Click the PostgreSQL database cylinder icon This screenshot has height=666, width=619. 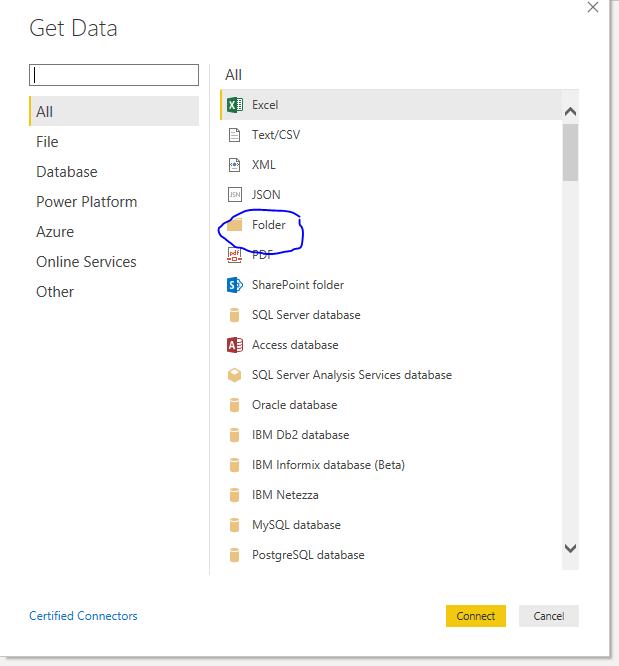click(x=234, y=555)
